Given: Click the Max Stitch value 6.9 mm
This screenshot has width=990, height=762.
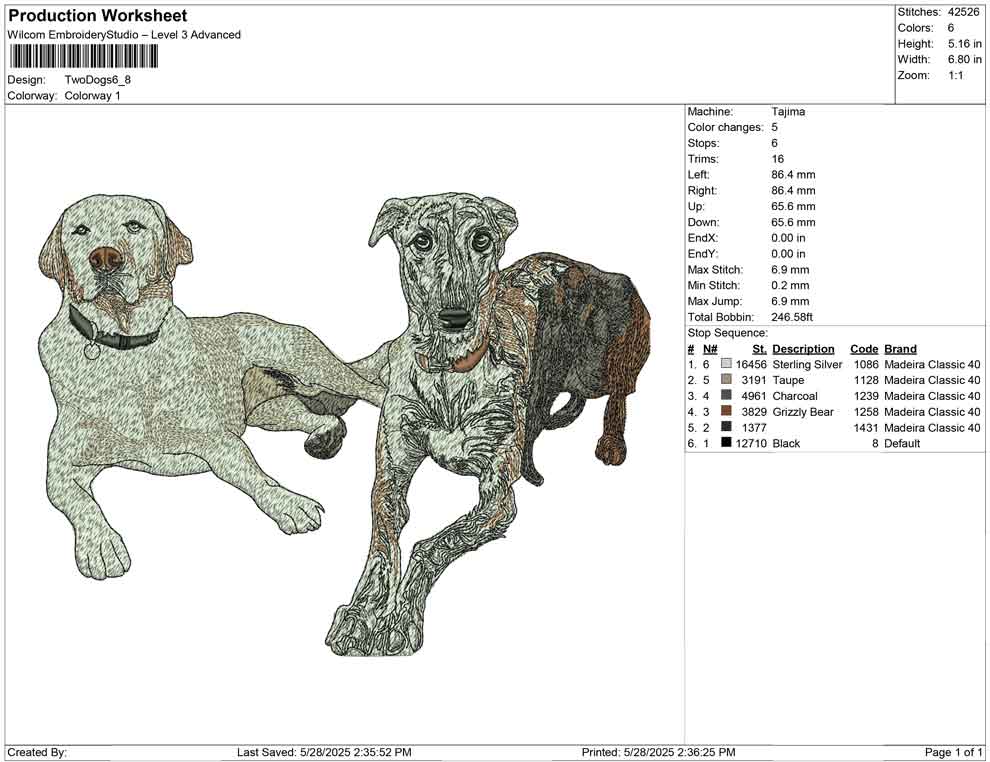Looking at the screenshot, I should [x=790, y=270].
